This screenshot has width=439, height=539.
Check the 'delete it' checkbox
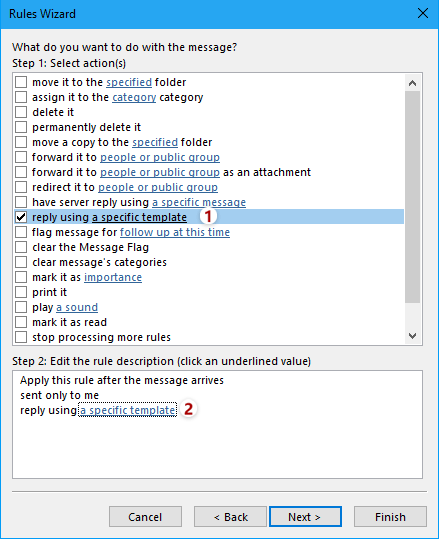pos(21,112)
